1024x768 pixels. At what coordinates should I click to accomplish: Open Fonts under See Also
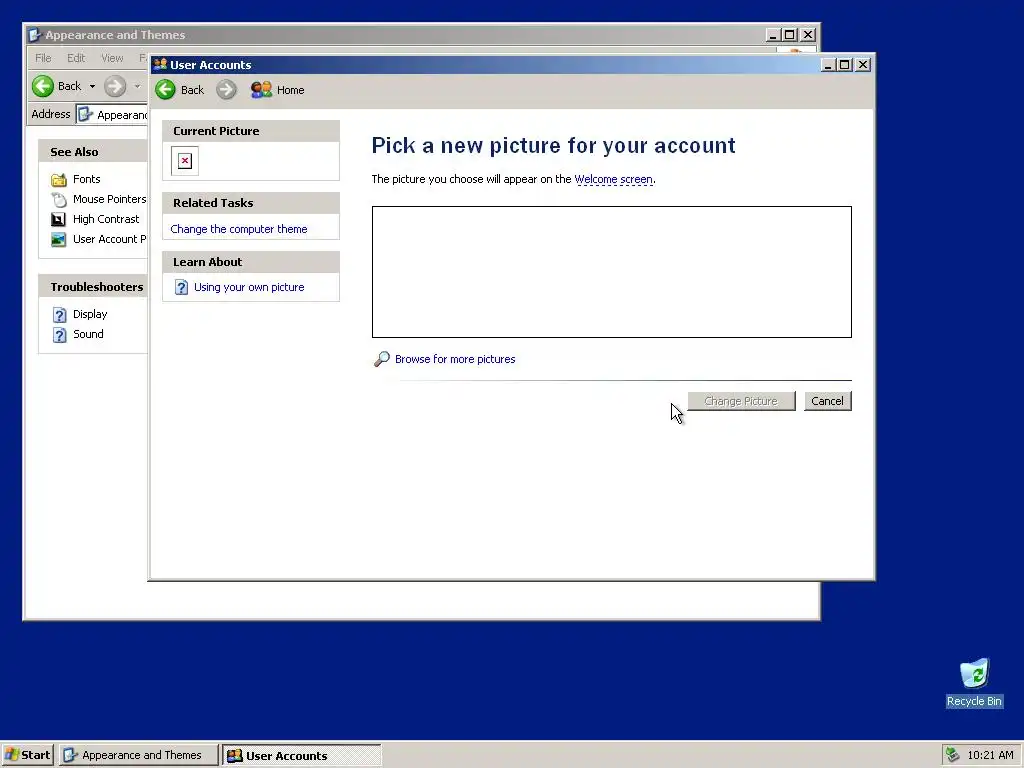pyautogui.click(x=86, y=179)
